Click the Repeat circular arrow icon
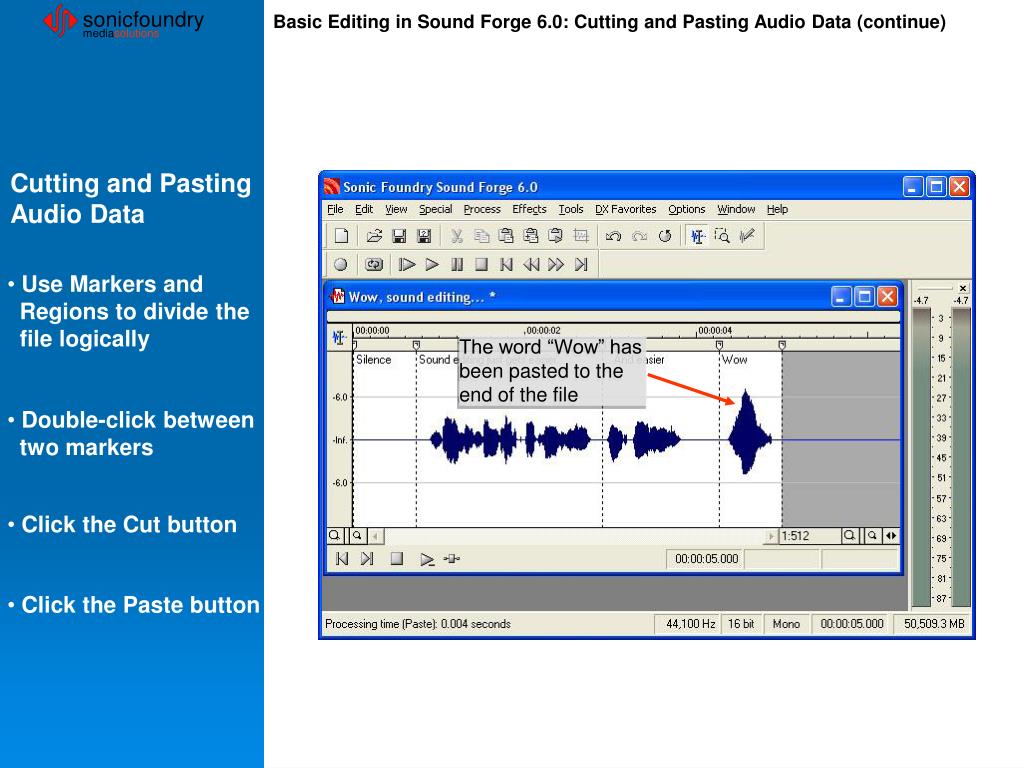Image resolution: width=1024 pixels, height=768 pixels. [665, 236]
